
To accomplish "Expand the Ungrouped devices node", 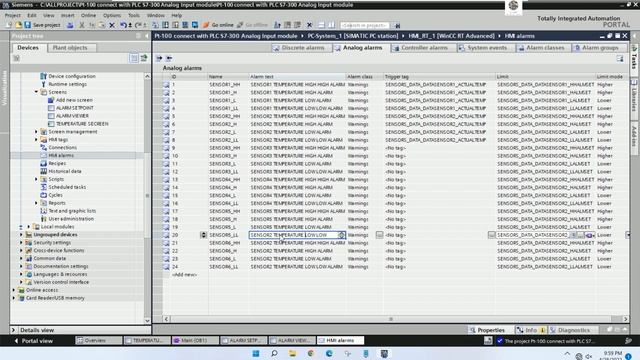I will coord(21,235).
